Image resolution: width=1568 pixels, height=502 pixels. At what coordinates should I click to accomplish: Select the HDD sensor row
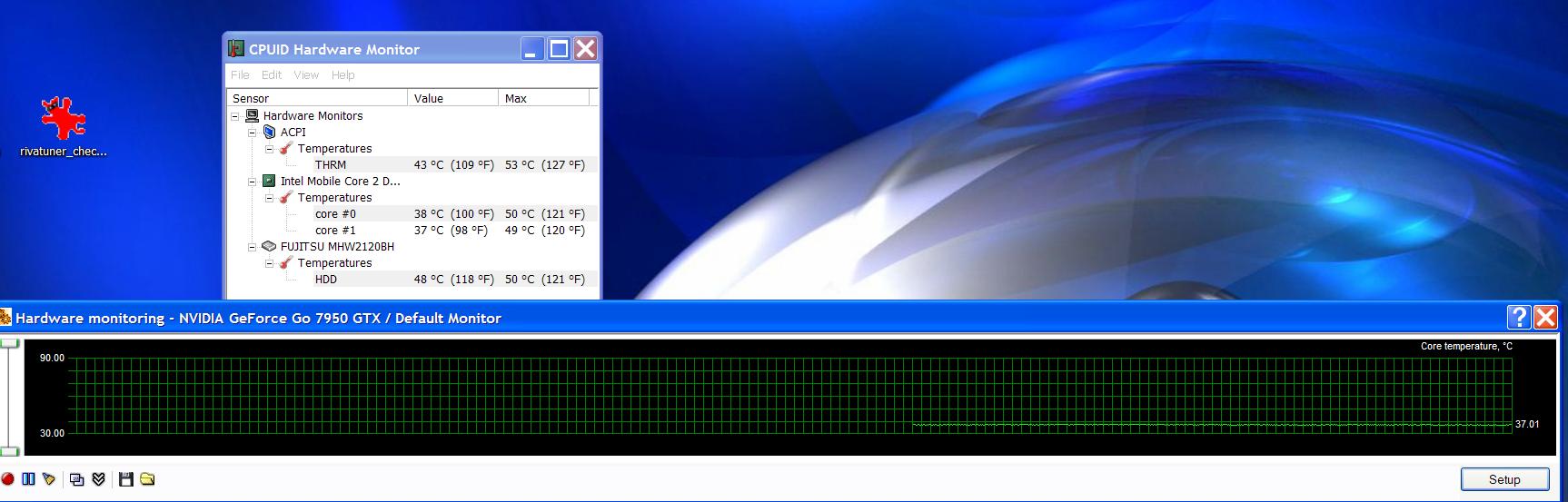(455, 279)
